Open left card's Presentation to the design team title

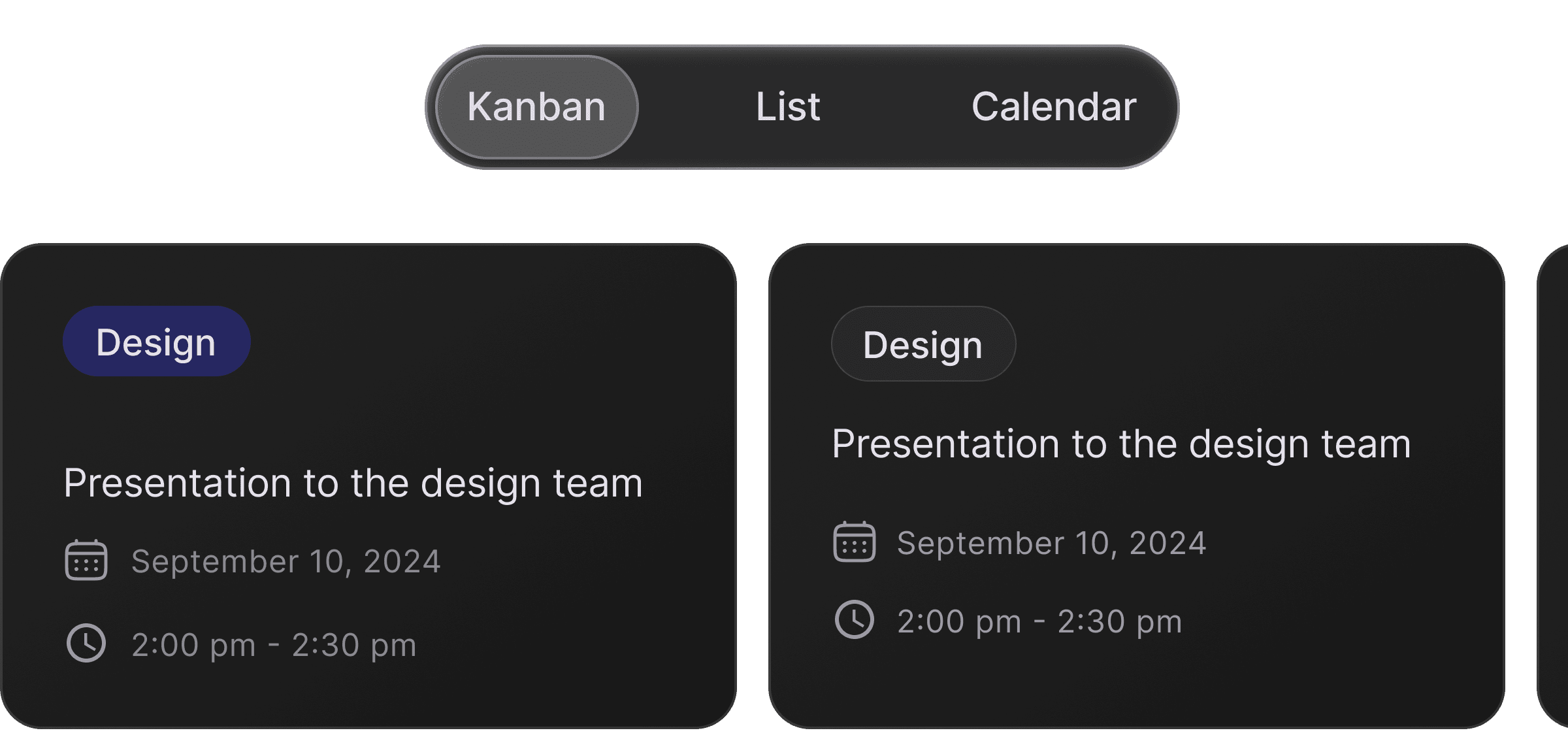pos(353,483)
